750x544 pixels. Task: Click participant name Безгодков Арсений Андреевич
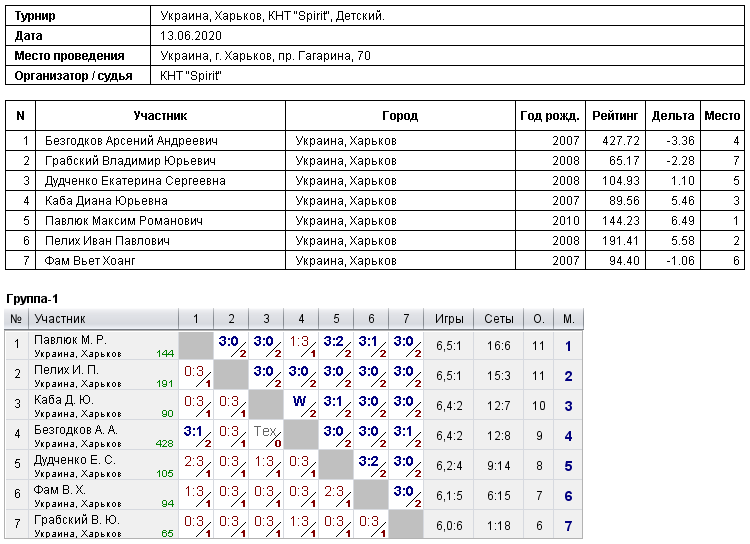pos(131,141)
